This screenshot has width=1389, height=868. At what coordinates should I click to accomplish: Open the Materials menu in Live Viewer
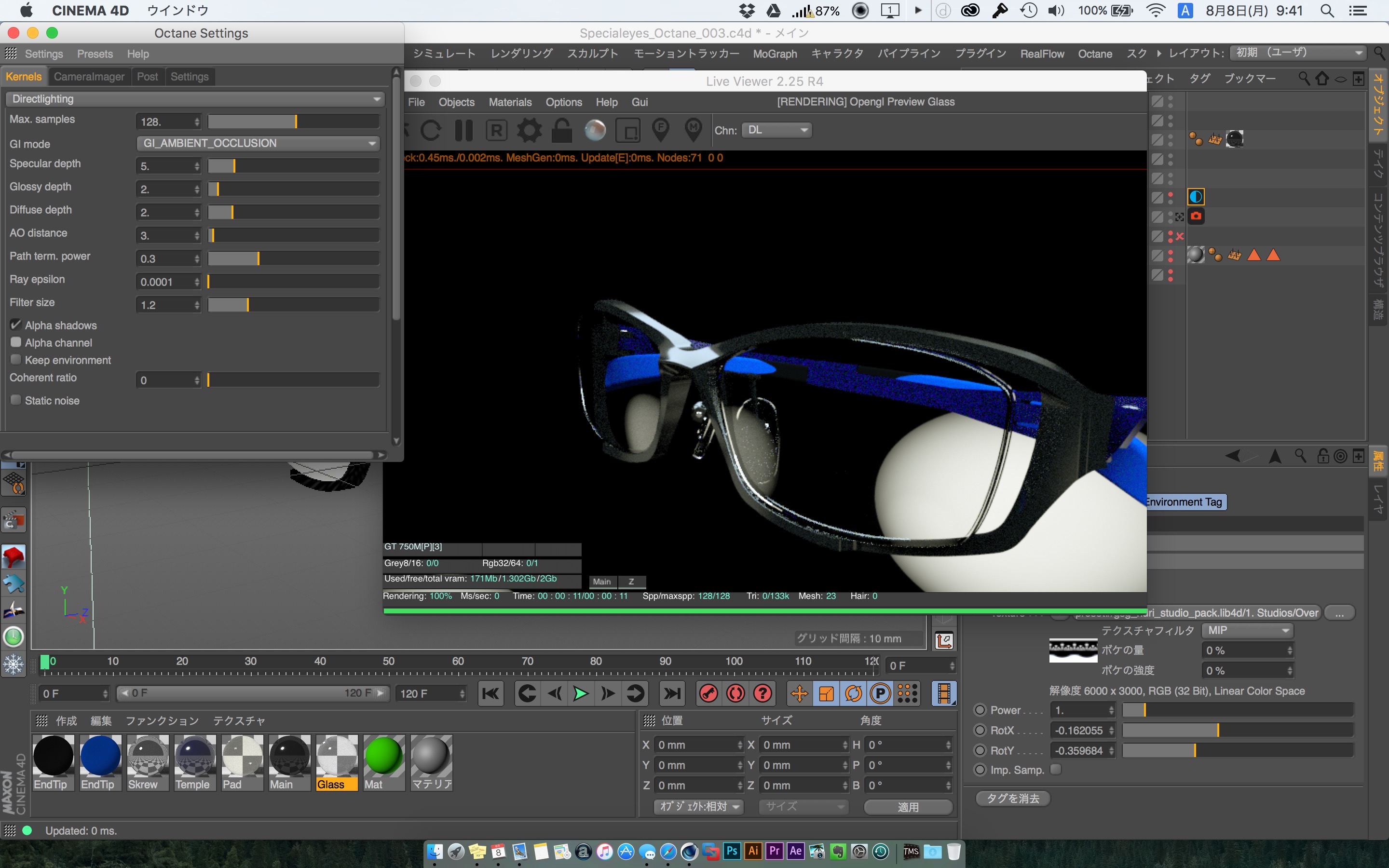(x=510, y=102)
